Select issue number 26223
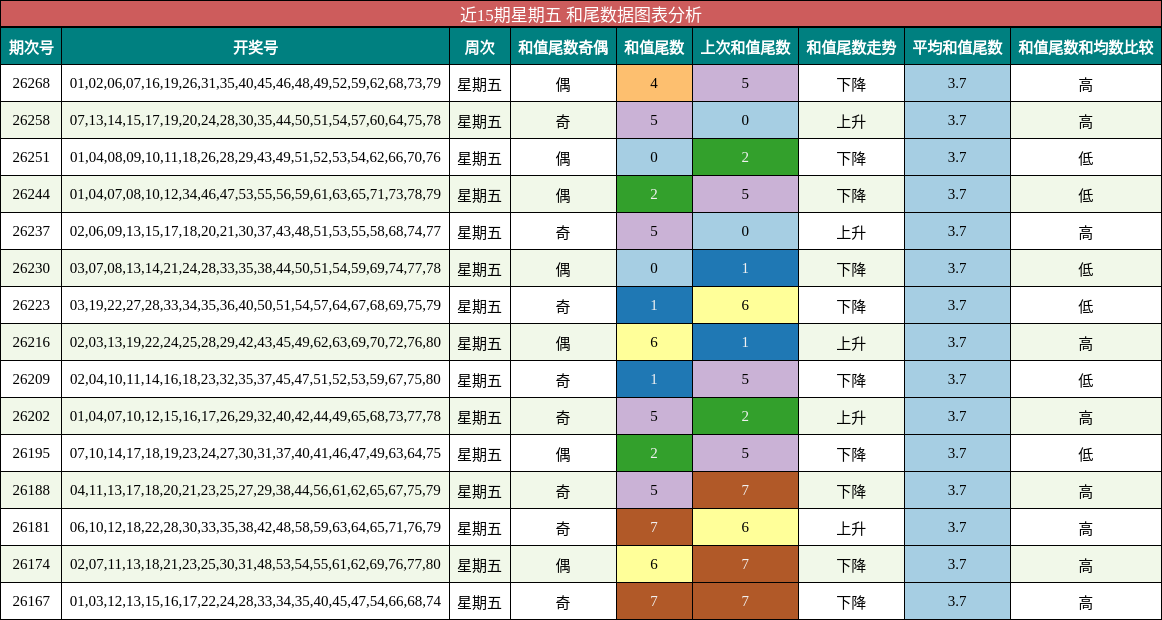 point(31,306)
